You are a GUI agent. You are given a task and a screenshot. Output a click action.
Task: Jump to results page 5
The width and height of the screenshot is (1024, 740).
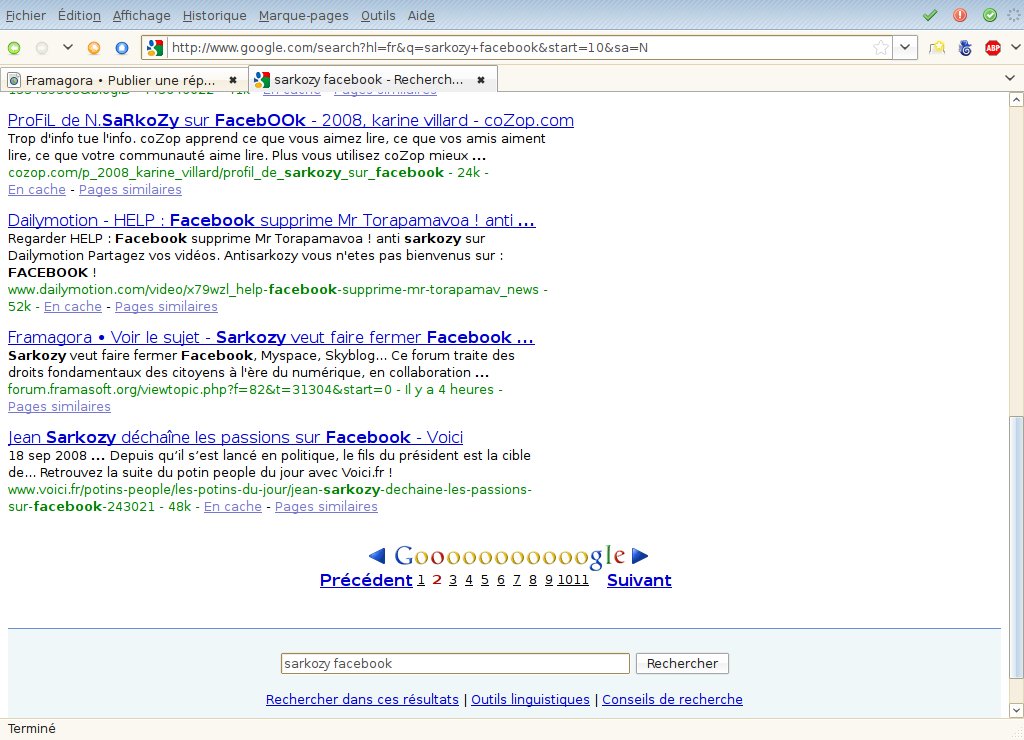coord(485,580)
